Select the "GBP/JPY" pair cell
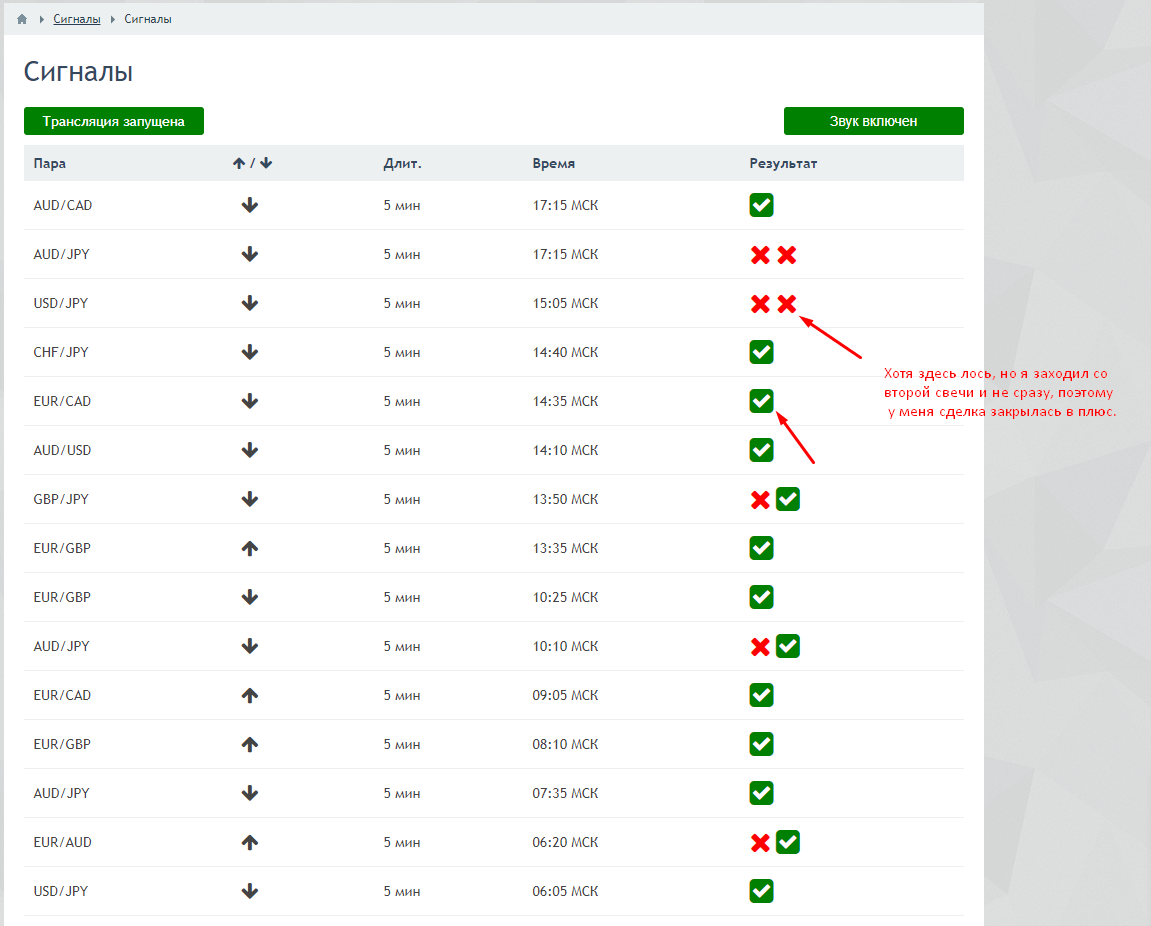The image size is (1151, 926). pyautogui.click(x=61, y=499)
